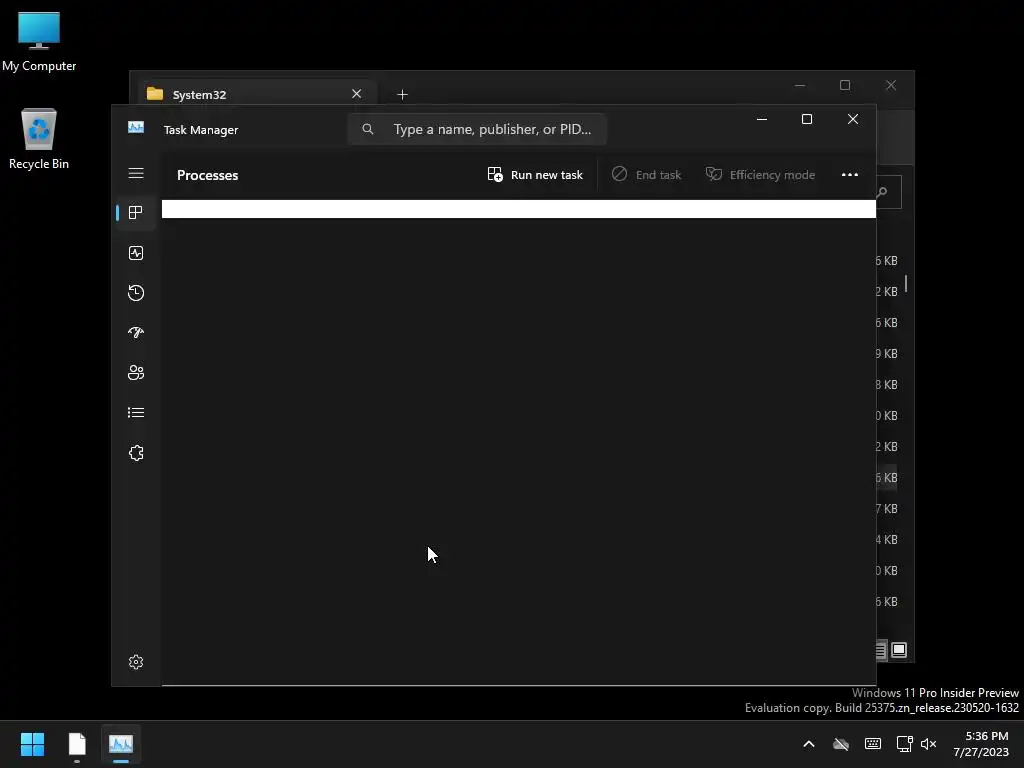Click the muted volume tray icon
1024x768 pixels.
coord(928,744)
